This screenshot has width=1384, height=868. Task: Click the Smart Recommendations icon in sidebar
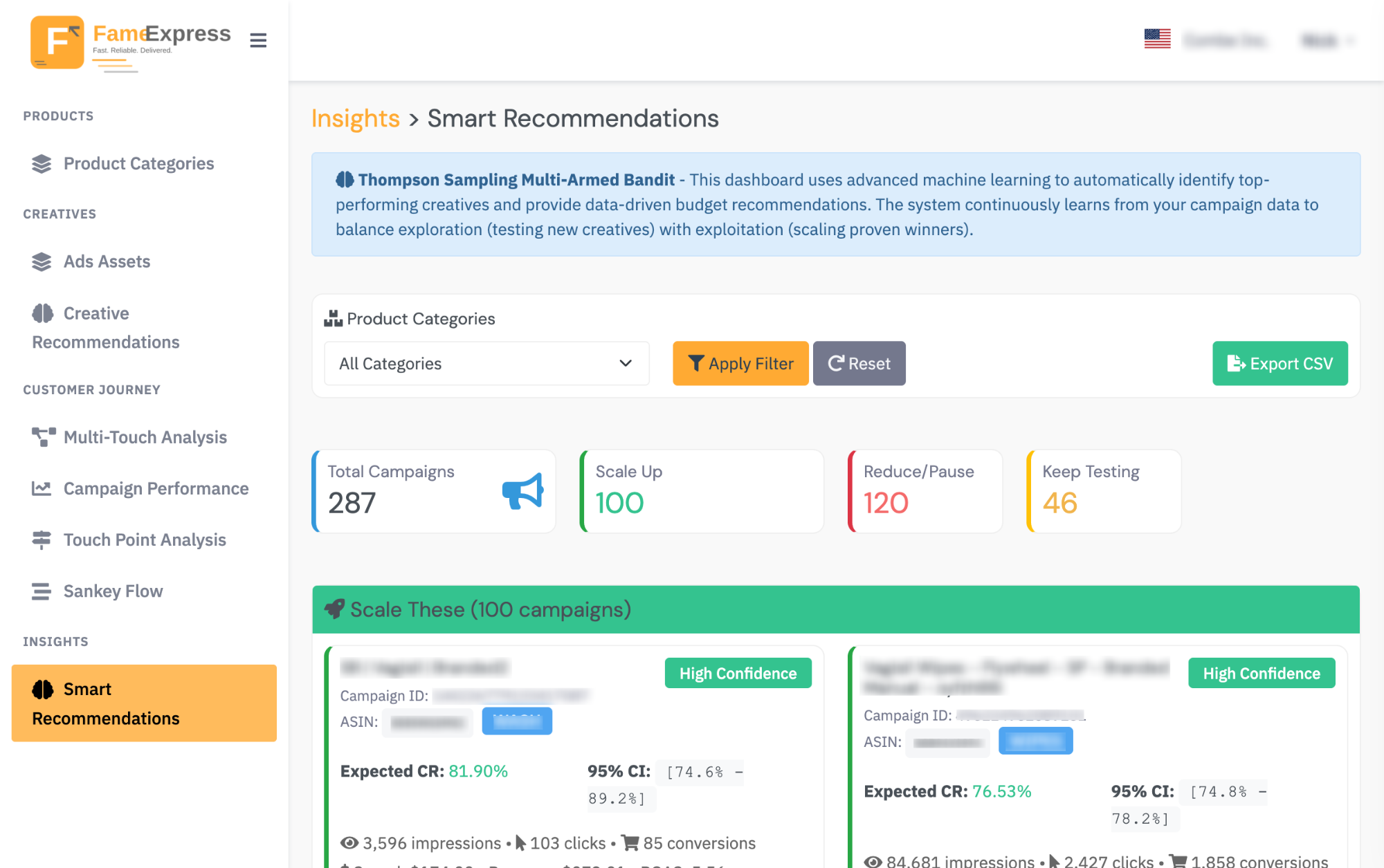43,689
